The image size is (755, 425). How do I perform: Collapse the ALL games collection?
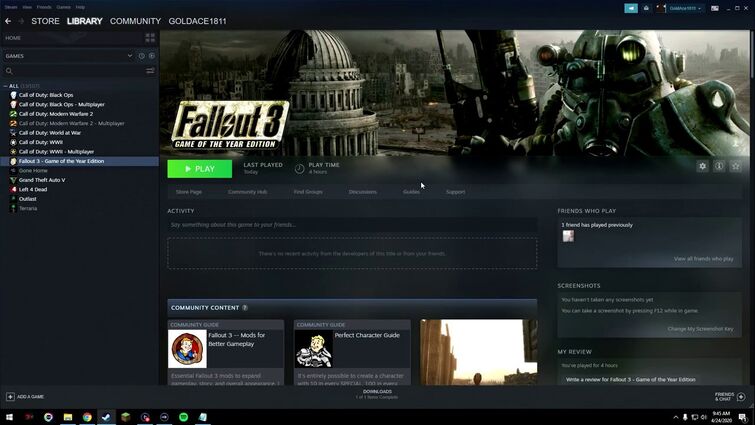pos(5,86)
